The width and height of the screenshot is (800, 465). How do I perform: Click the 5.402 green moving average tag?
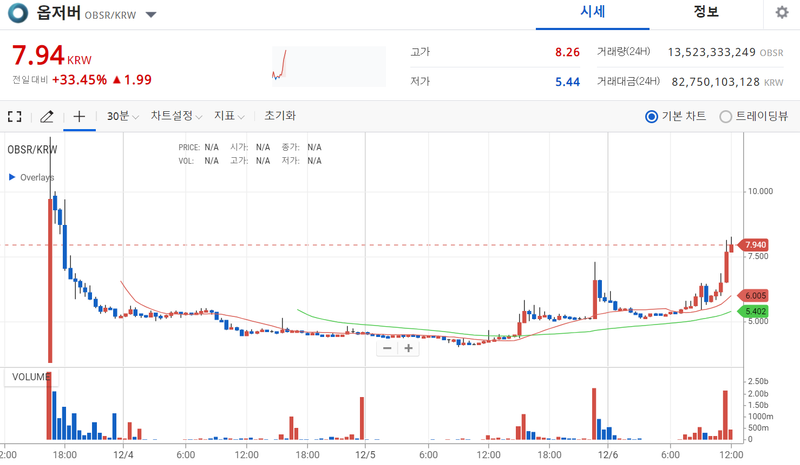tap(754, 311)
